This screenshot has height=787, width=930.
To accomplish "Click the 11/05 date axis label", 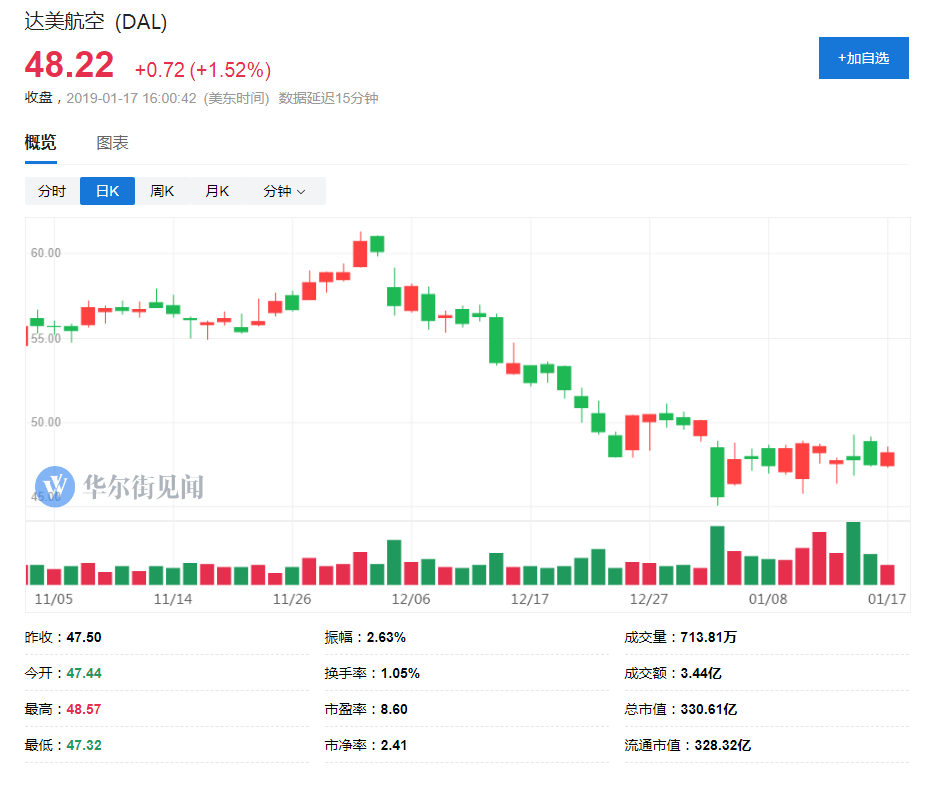I will [53, 599].
